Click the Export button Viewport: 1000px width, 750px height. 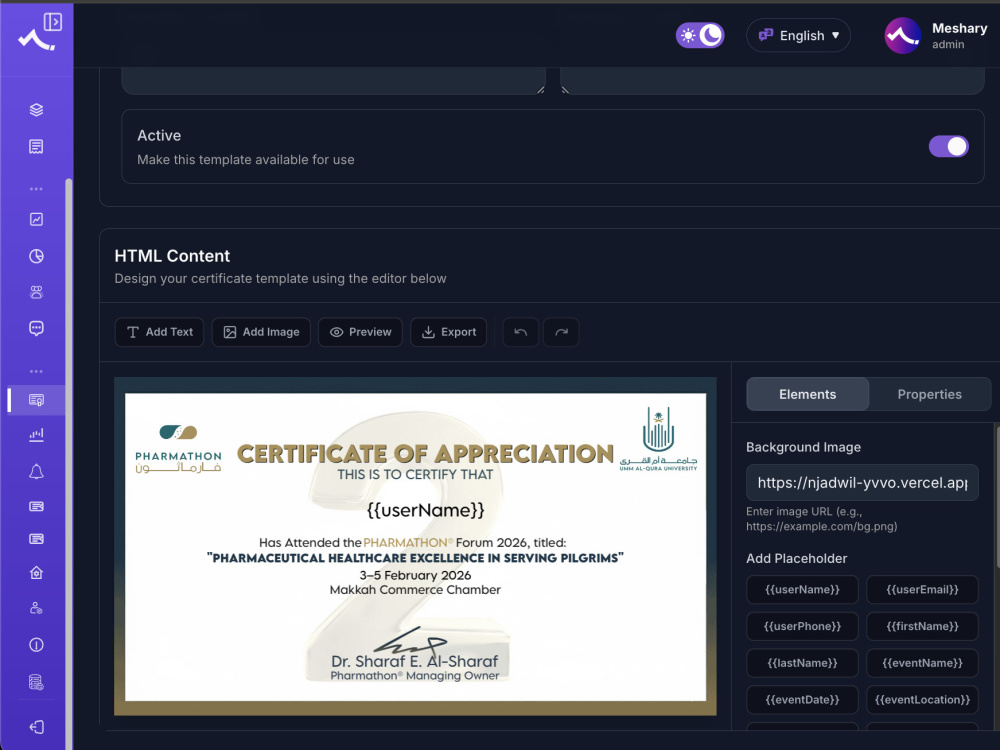point(449,332)
